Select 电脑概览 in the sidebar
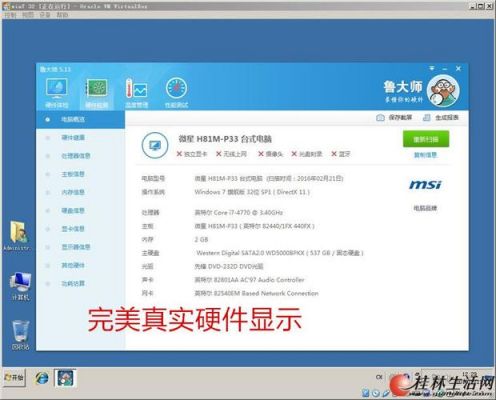The height and width of the screenshot is (400, 496). pyautogui.click(x=80, y=119)
